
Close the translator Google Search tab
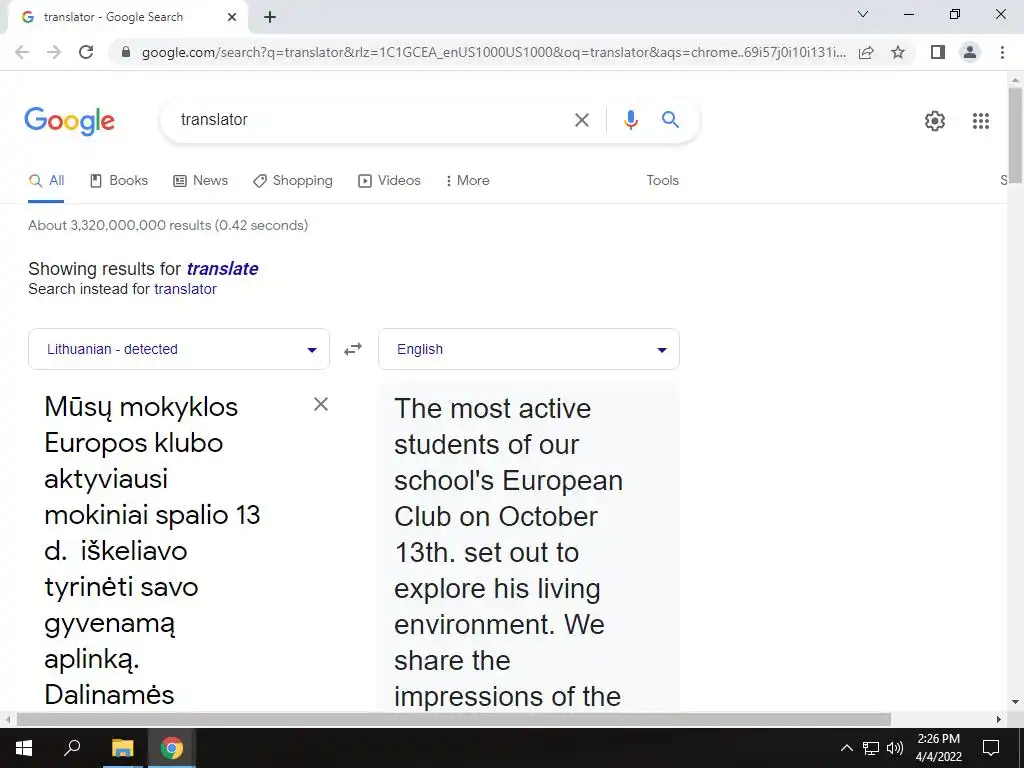pyautogui.click(x=232, y=17)
